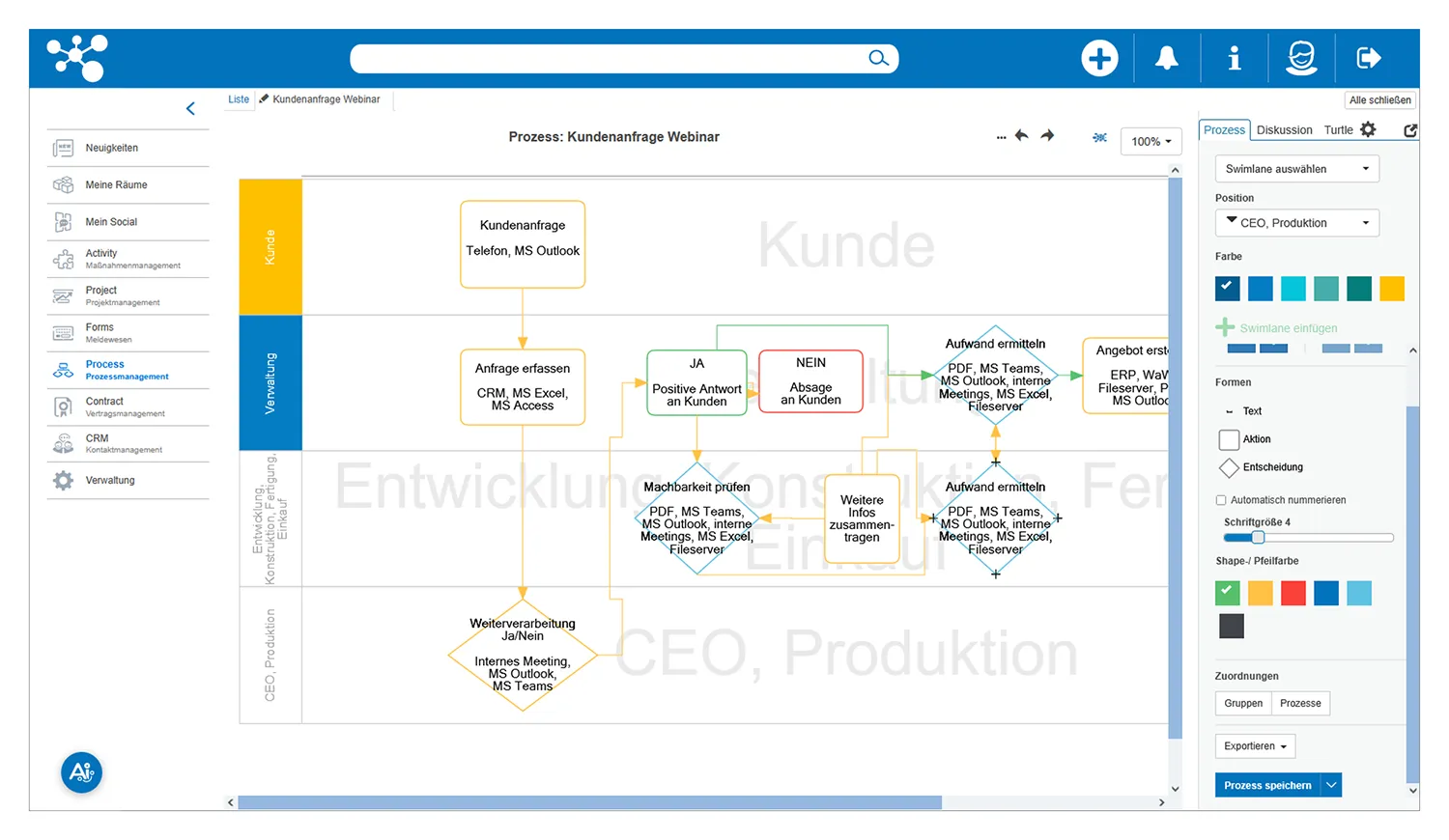The height and width of the screenshot is (840, 1449).
Task: Click the redo arrow above diagram
Action: pyautogui.click(x=1047, y=136)
